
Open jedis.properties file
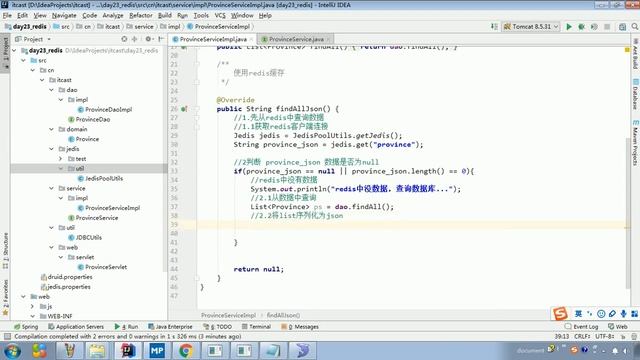[x=66, y=287]
